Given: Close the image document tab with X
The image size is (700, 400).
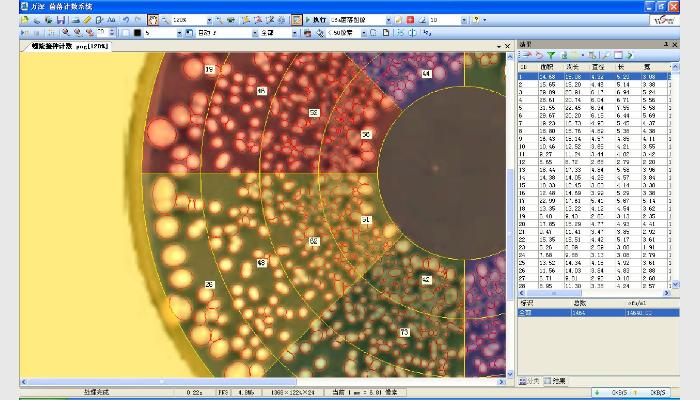Looking at the screenshot, I should (x=508, y=46).
